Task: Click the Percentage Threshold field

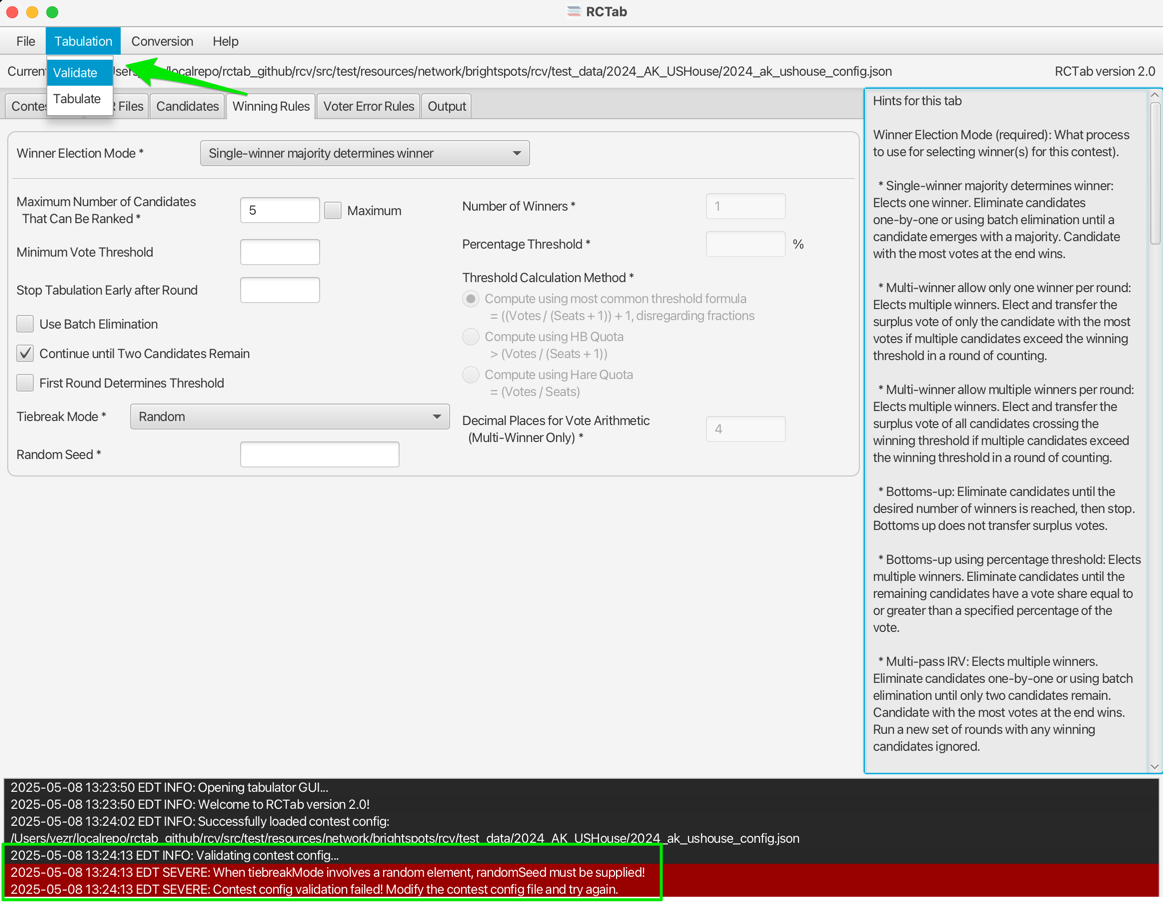Action: (745, 244)
